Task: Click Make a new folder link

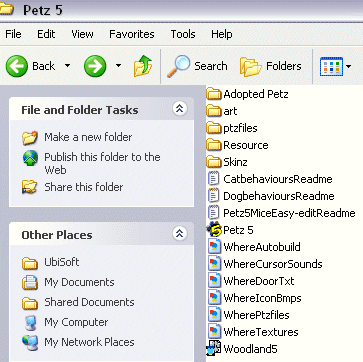Action: click(x=88, y=137)
